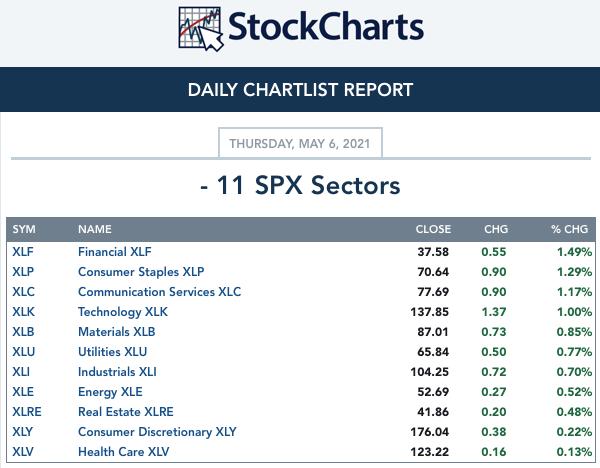The height and width of the screenshot is (468, 600).
Task: Click the CLOSE column header
Action: 433,229
